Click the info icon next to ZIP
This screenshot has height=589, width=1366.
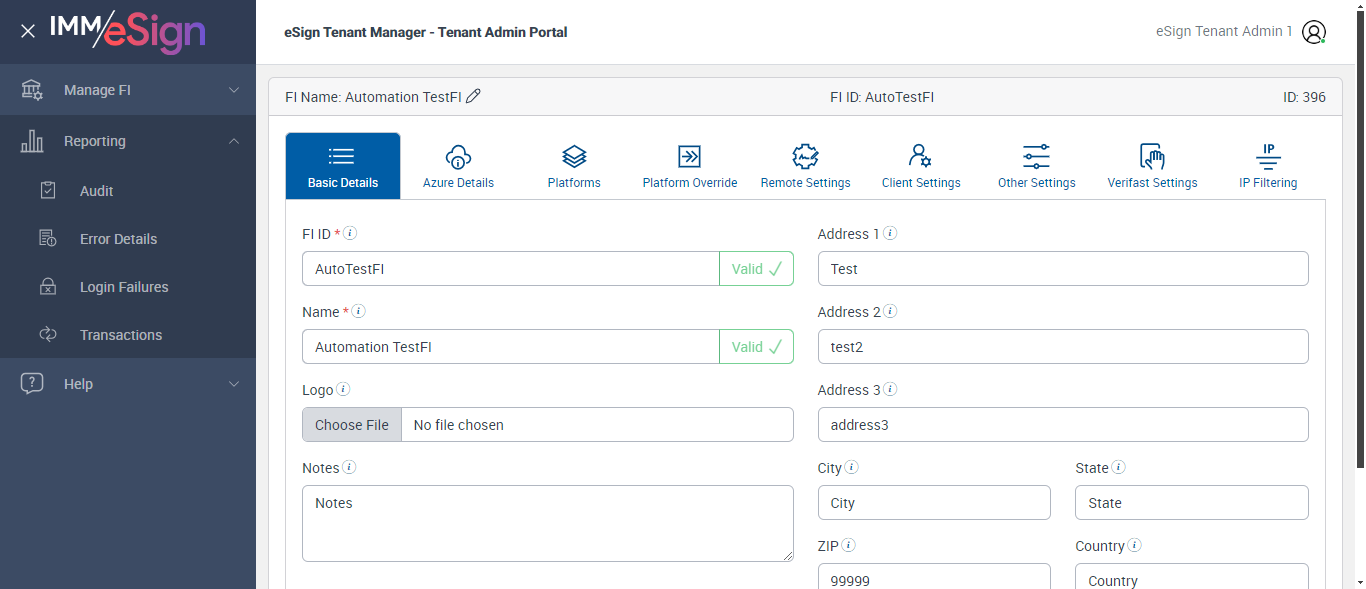pyautogui.click(x=848, y=545)
